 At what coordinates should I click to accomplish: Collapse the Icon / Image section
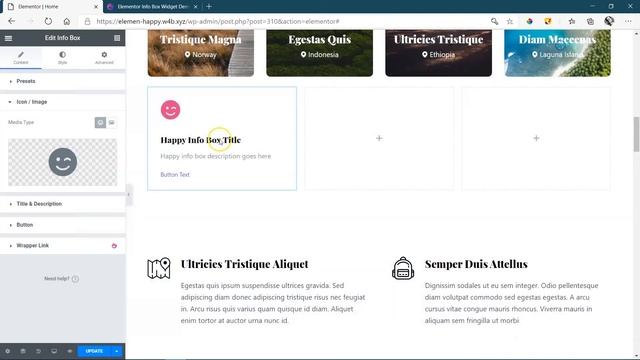pos(62,102)
